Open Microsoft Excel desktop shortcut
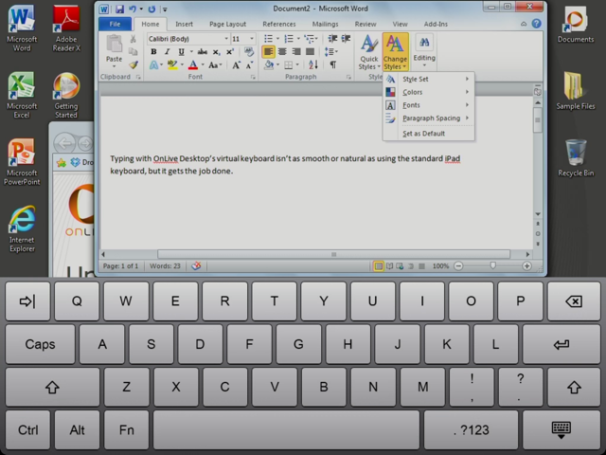Viewport: 606px width, 455px height. [21, 95]
